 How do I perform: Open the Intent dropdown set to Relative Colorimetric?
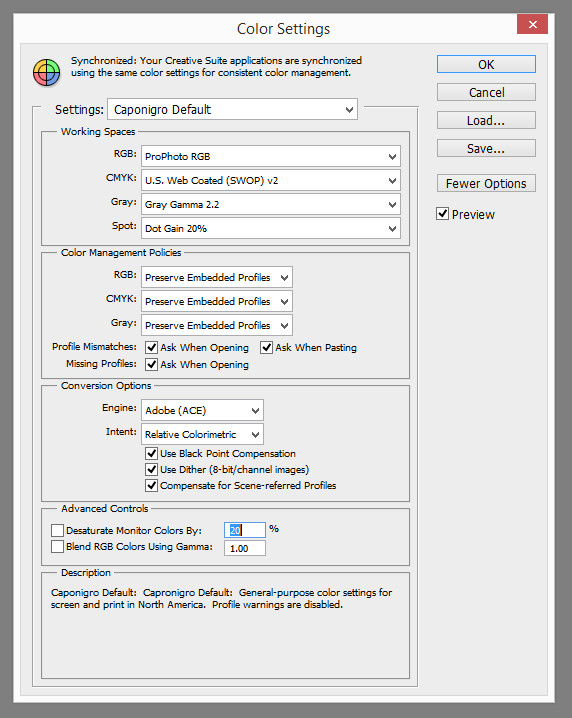pos(202,434)
